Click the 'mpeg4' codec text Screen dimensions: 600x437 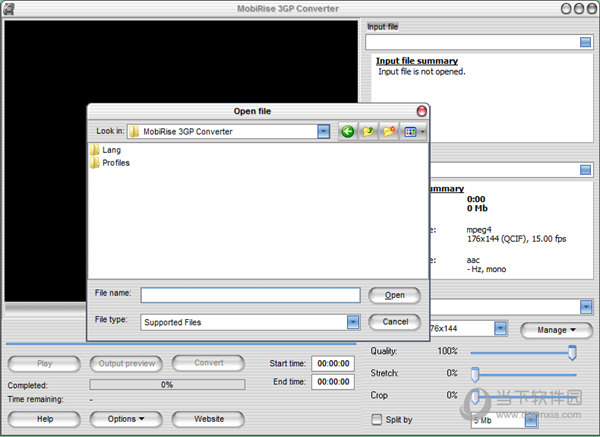click(x=479, y=230)
